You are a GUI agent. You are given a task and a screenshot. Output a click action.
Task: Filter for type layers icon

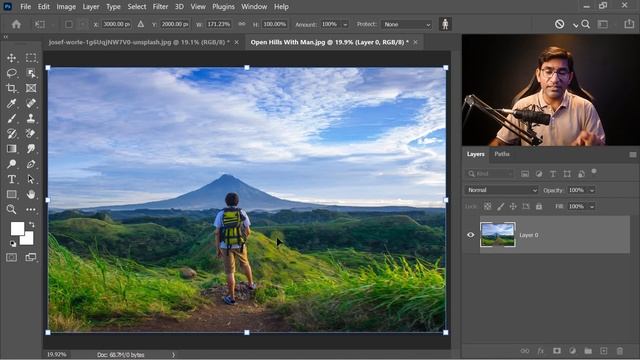pos(553,174)
